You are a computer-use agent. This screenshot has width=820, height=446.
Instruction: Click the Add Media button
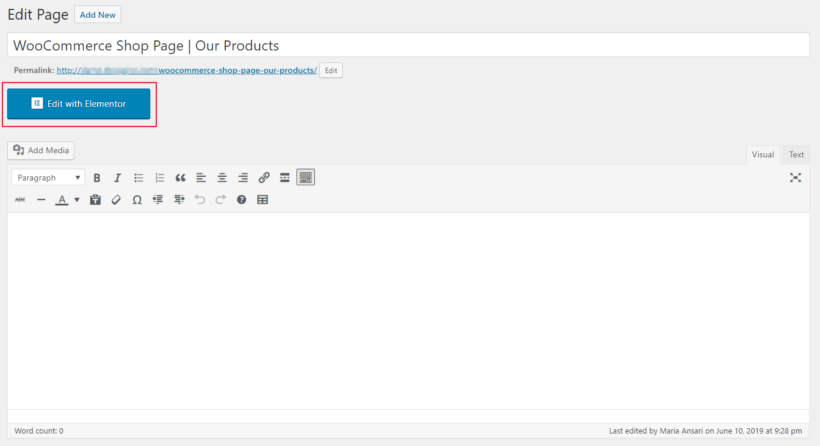coord(41,151)
